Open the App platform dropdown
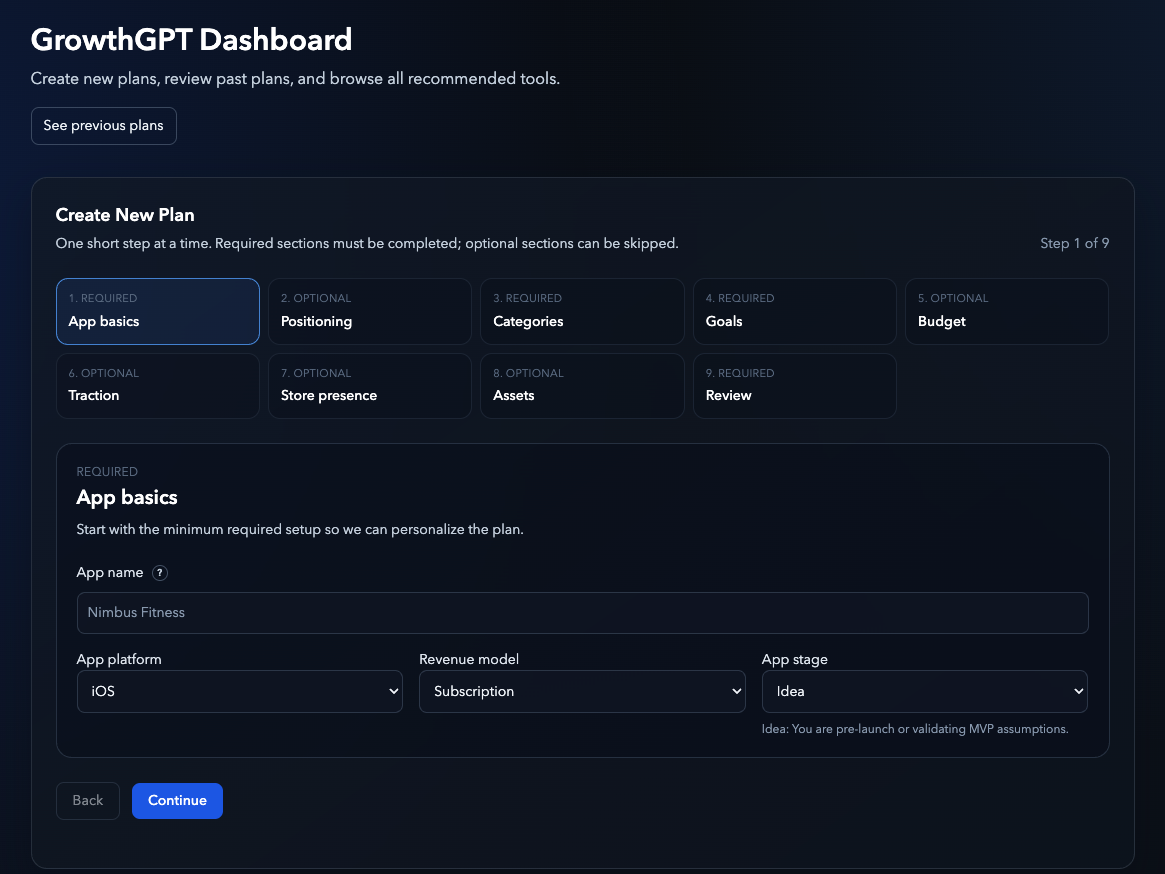Image resolution: width=1165 pixels, height=874 pixels. coord(240,691)
